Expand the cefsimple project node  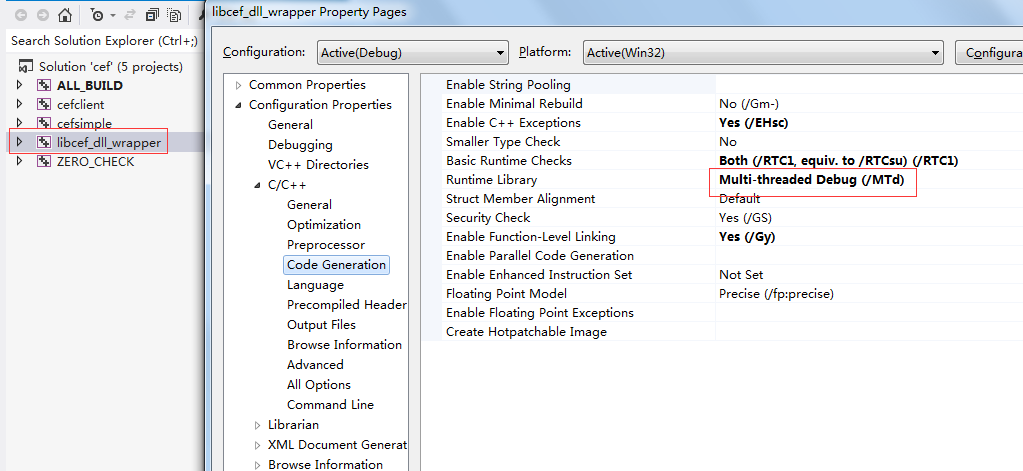pyautogui.click(x=20, y=123)
